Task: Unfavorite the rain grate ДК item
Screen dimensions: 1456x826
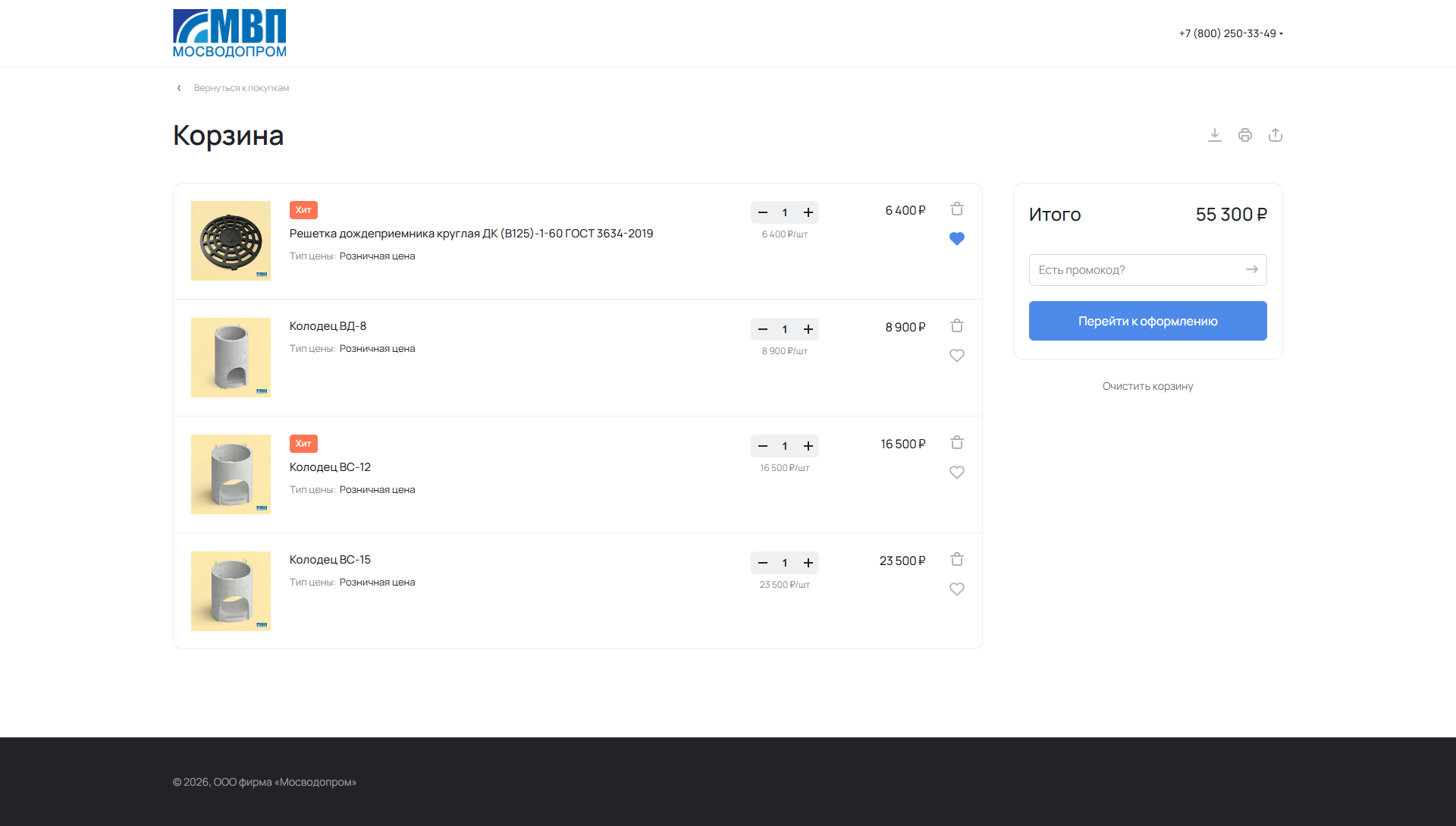Action: pyautogui.click(x=956, y=239)
